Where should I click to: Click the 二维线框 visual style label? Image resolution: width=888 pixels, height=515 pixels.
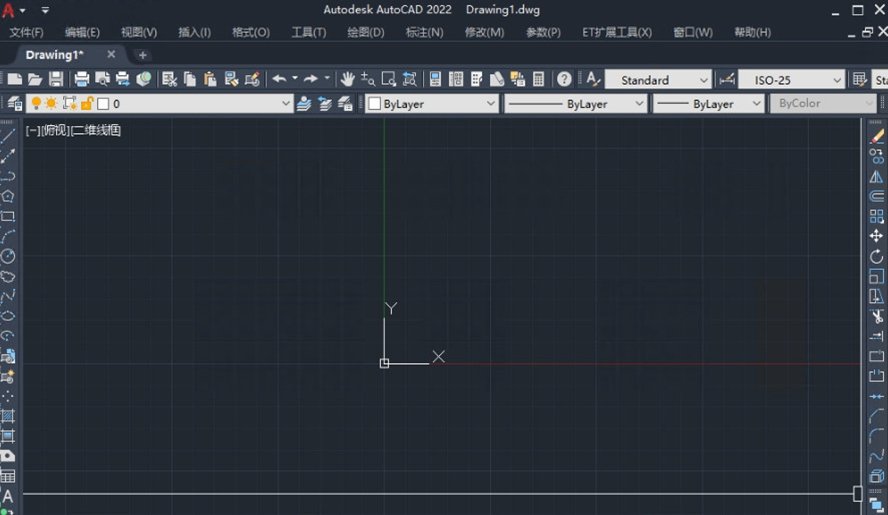pyautogui.click(x=96, y=130)
